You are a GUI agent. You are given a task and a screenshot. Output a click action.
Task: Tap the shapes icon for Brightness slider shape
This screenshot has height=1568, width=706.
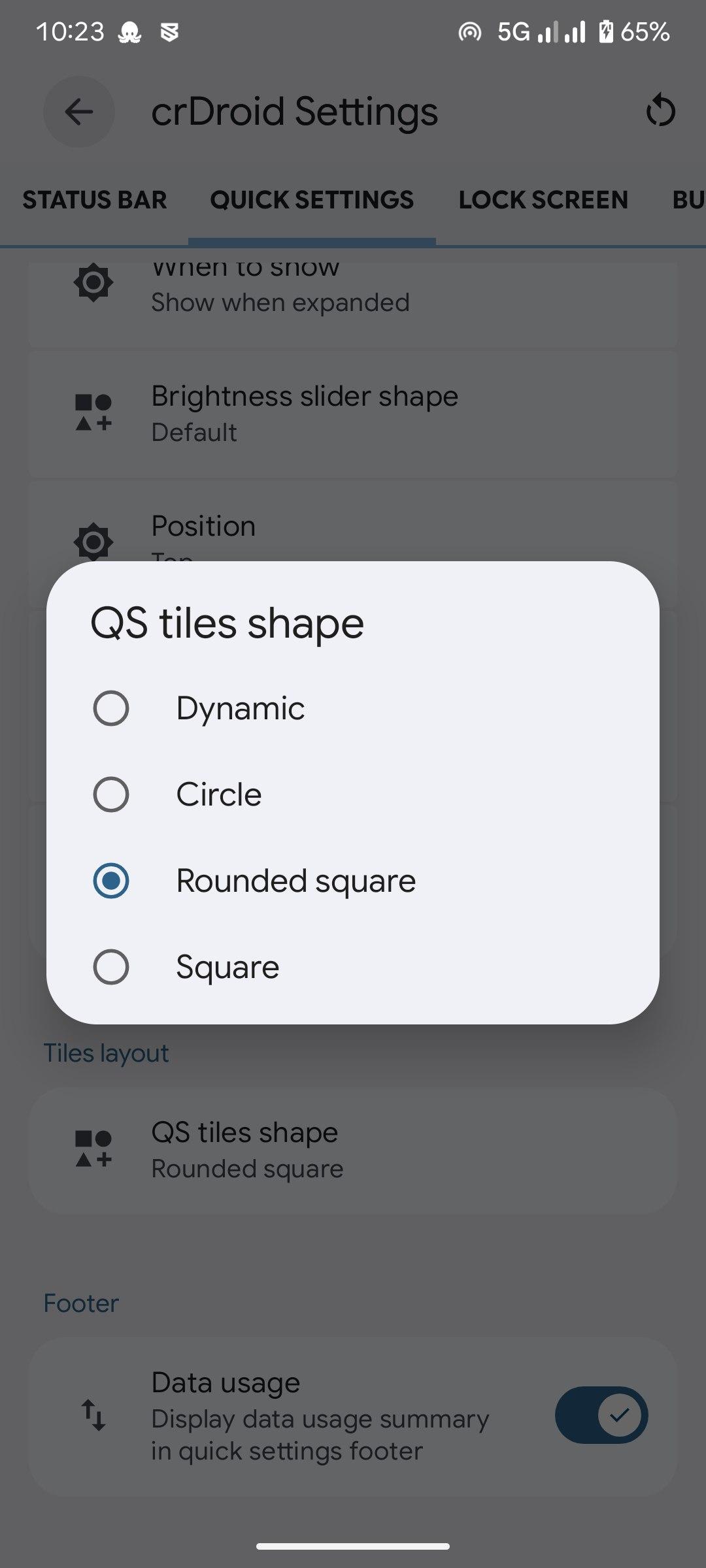(93, 412)
